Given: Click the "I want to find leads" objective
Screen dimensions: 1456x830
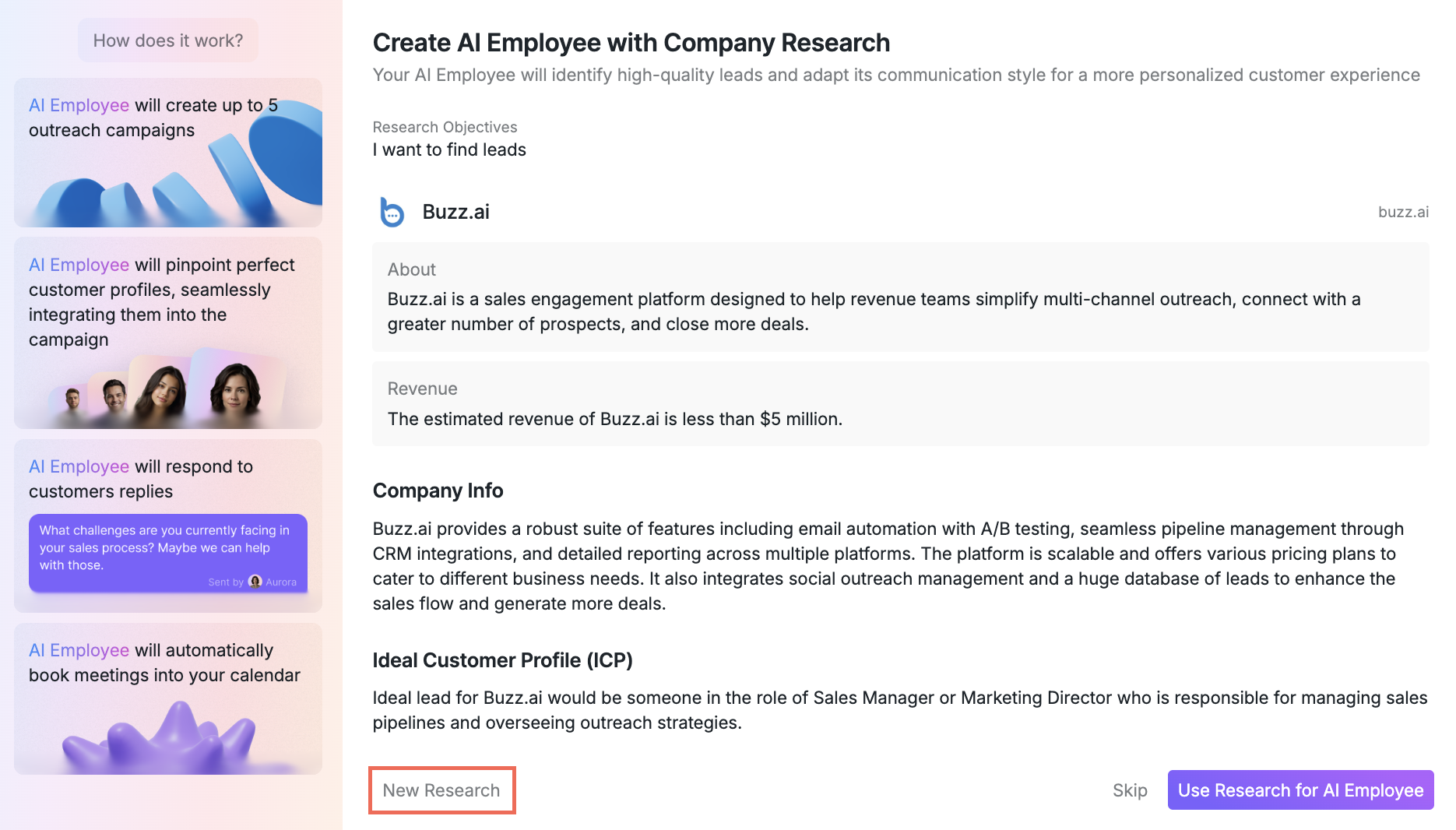Looking at the screenshot, I should tap(449, 149).
